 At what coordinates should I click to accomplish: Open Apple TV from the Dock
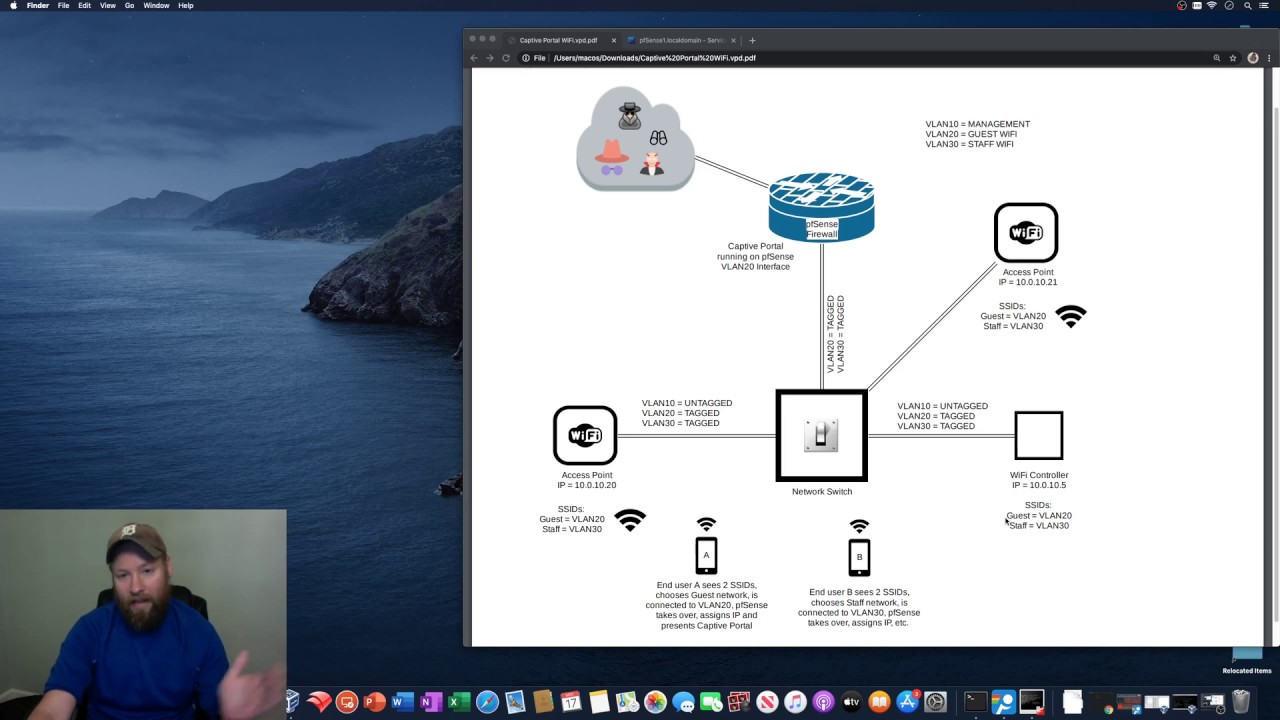click(851, 702)
